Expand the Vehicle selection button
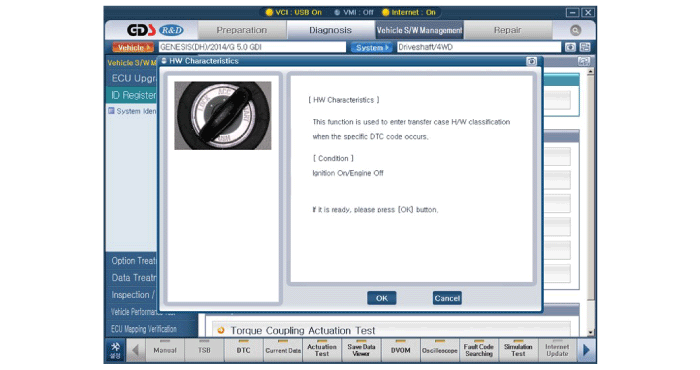 pyautogui.click(x=133, y=47)
